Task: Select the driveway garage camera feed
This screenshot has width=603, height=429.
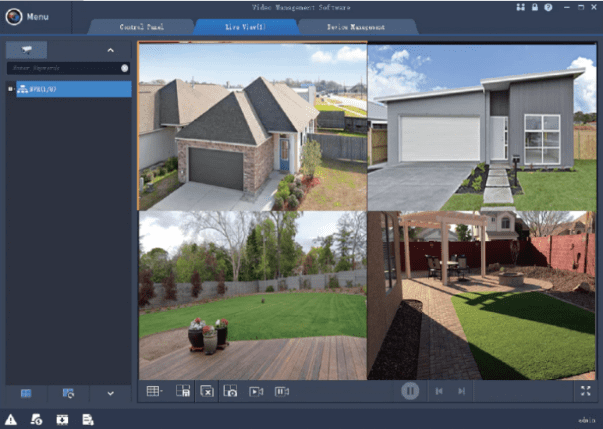Action: [484, 126]
